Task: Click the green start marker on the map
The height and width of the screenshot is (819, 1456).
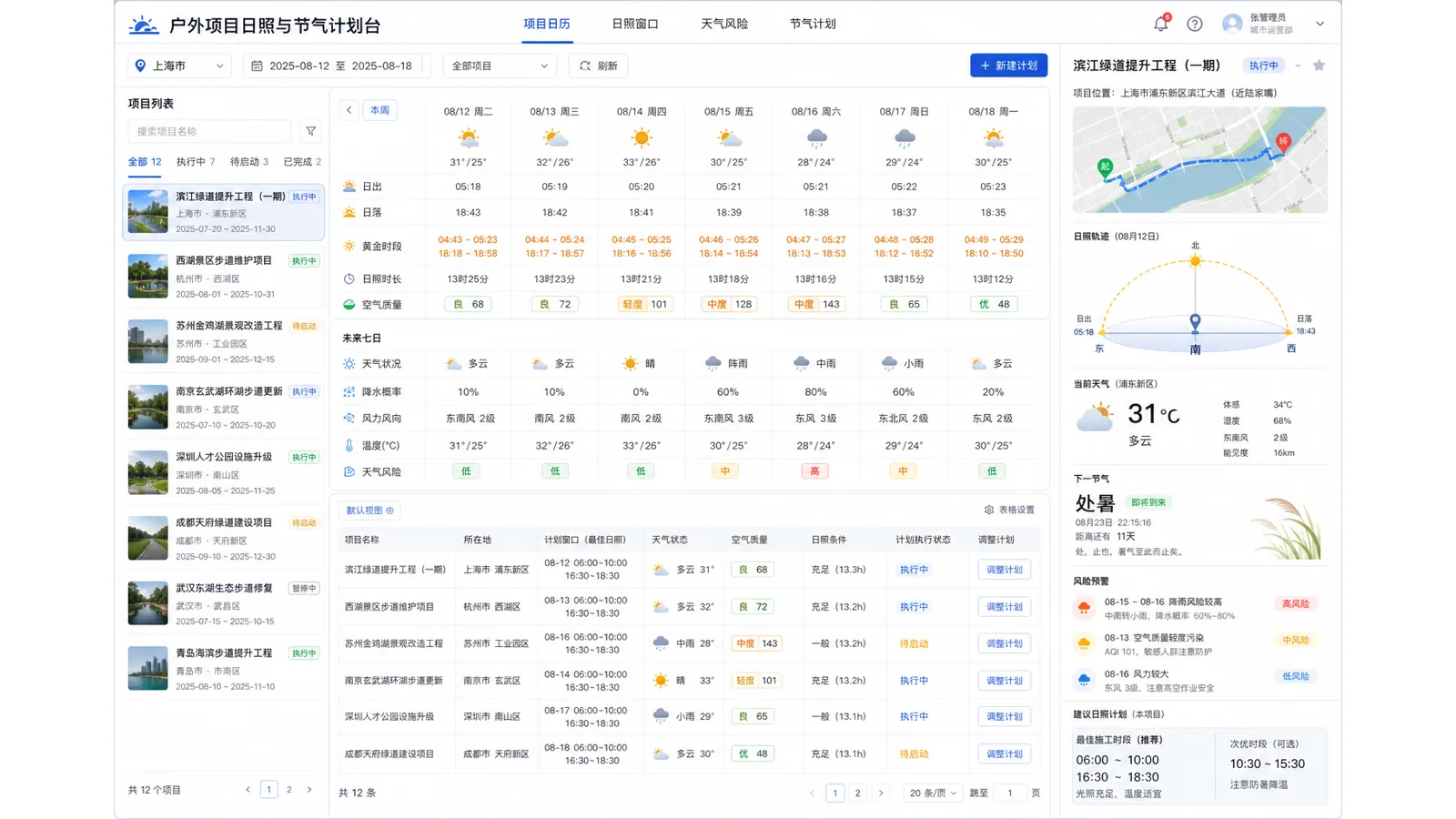Action: tap(1105, 167)
